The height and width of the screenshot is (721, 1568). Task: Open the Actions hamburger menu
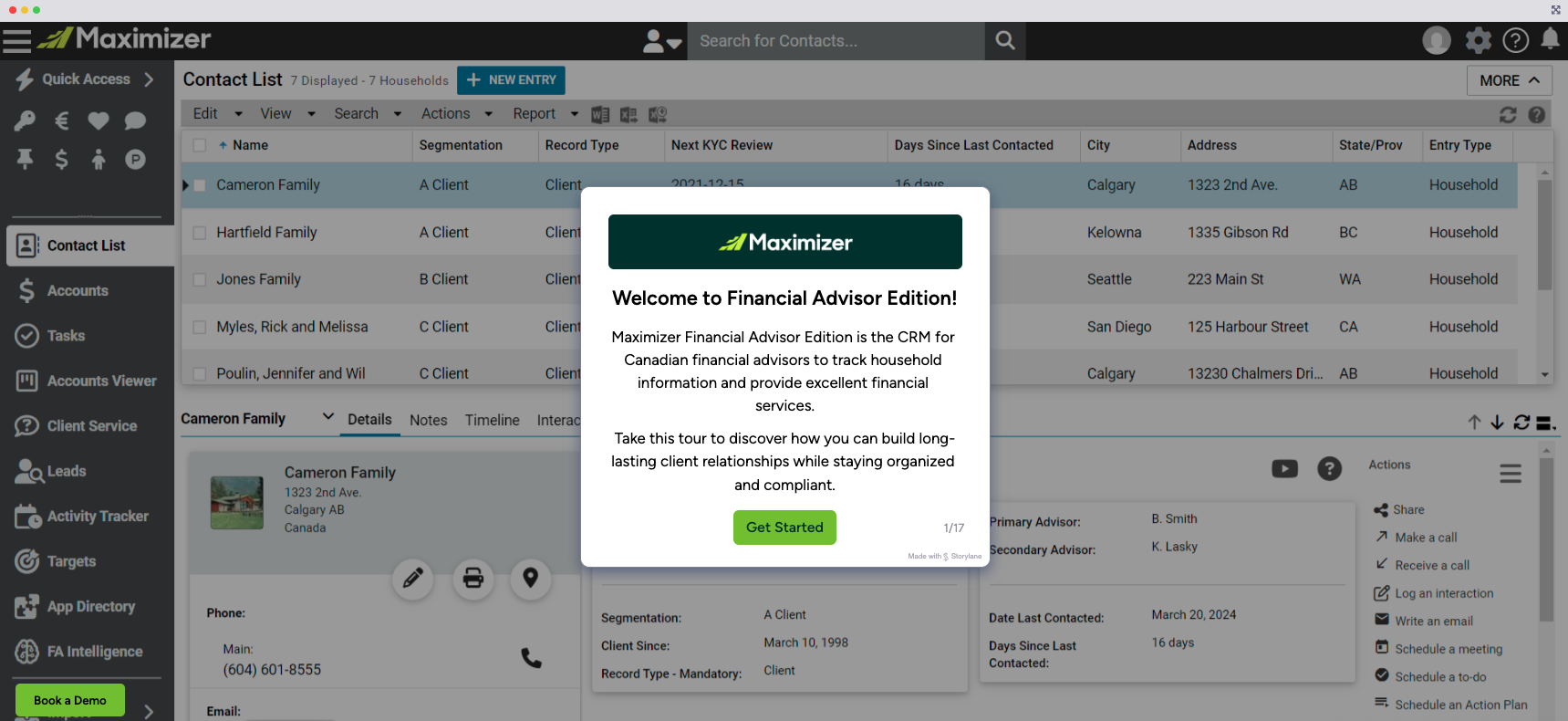(1511, 474)
